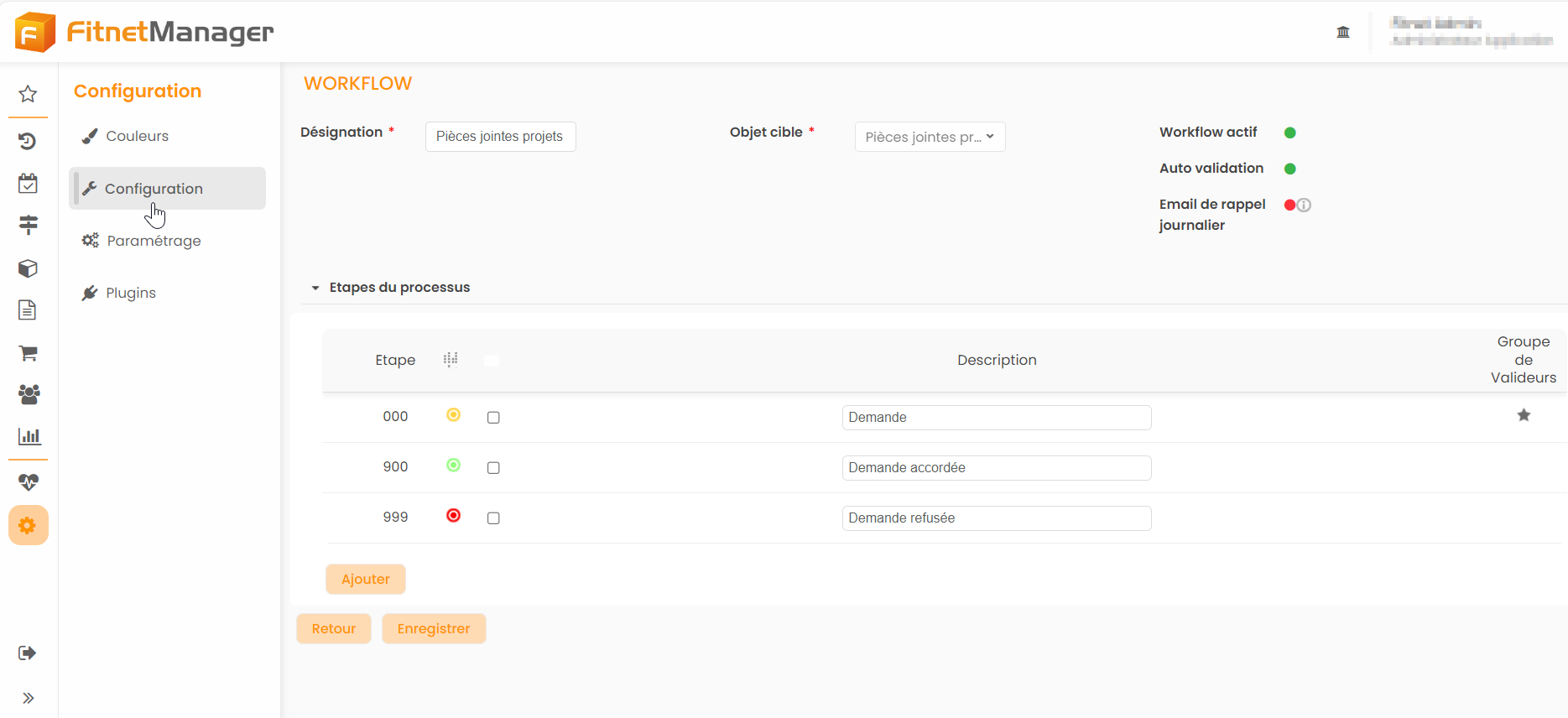
Task: Open the Objet cible dropdown
Action: pos(930,137)
